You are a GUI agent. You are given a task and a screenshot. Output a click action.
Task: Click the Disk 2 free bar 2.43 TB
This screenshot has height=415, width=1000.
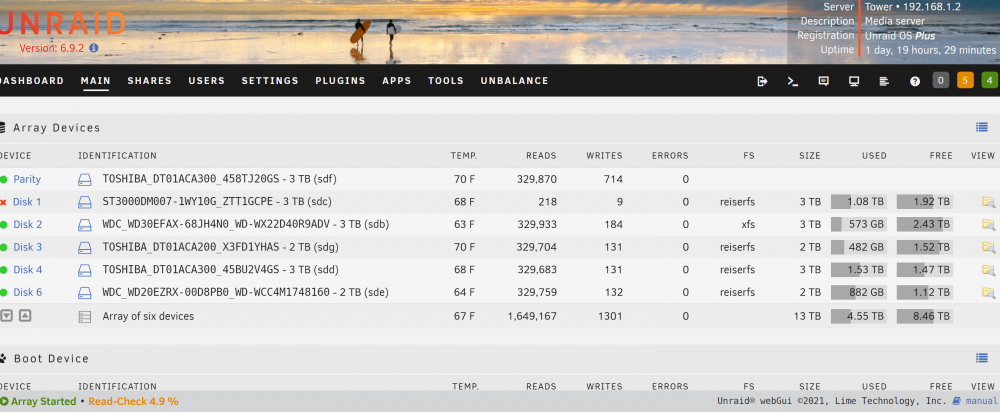(x=925, y=224)
